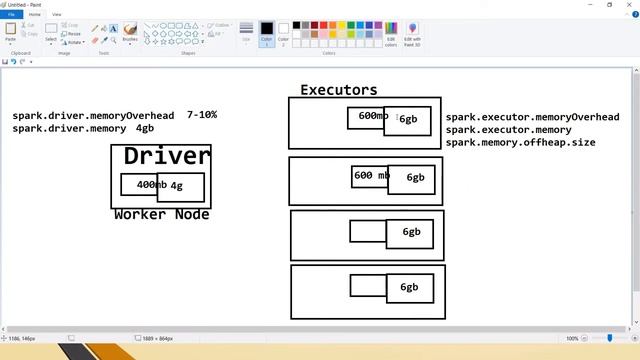Switch to the Home ribbon tab
The height and width of the screenshot is (360, 640).
[35, 14]
